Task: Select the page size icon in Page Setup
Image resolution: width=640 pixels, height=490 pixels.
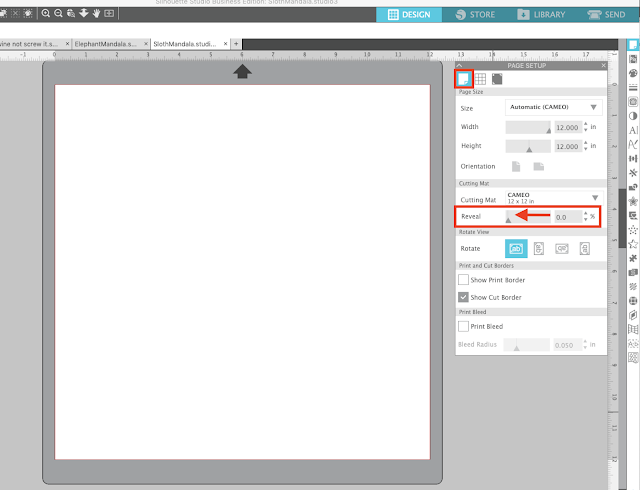Action: coord(464,79)
